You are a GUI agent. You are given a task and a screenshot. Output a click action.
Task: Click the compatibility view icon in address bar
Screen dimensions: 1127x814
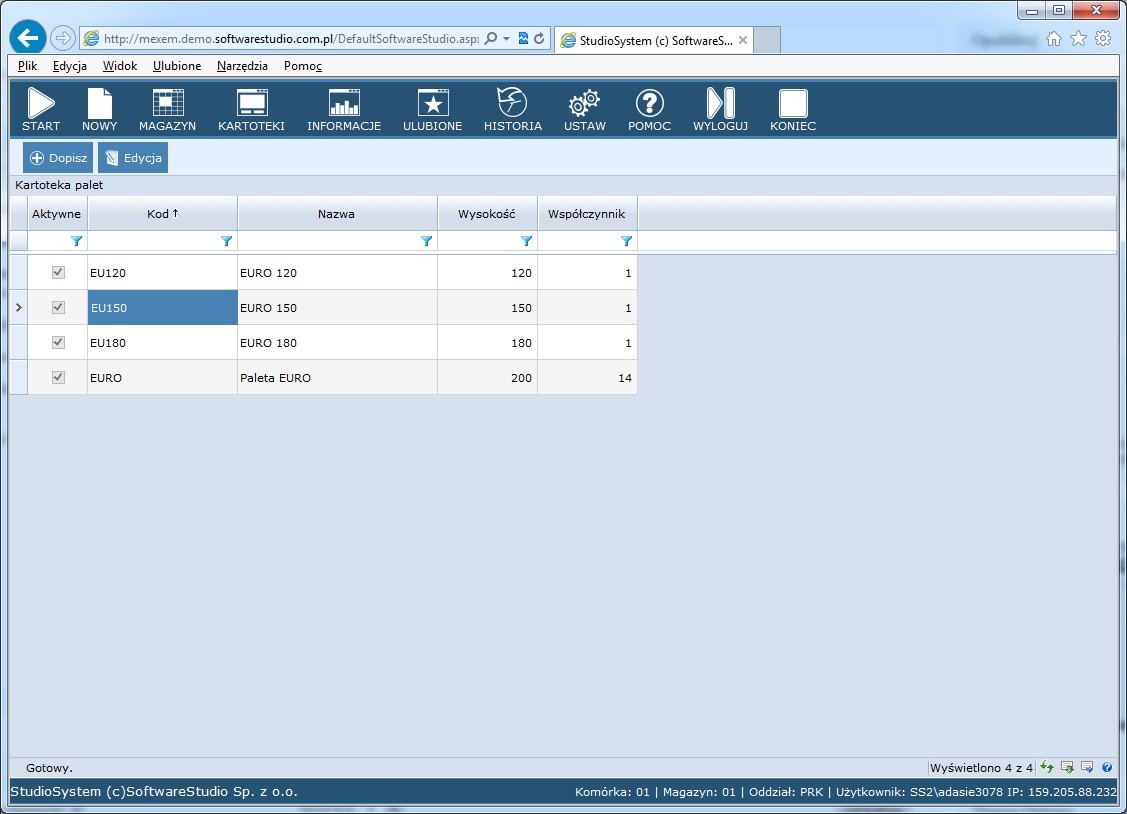click(523, 38)
